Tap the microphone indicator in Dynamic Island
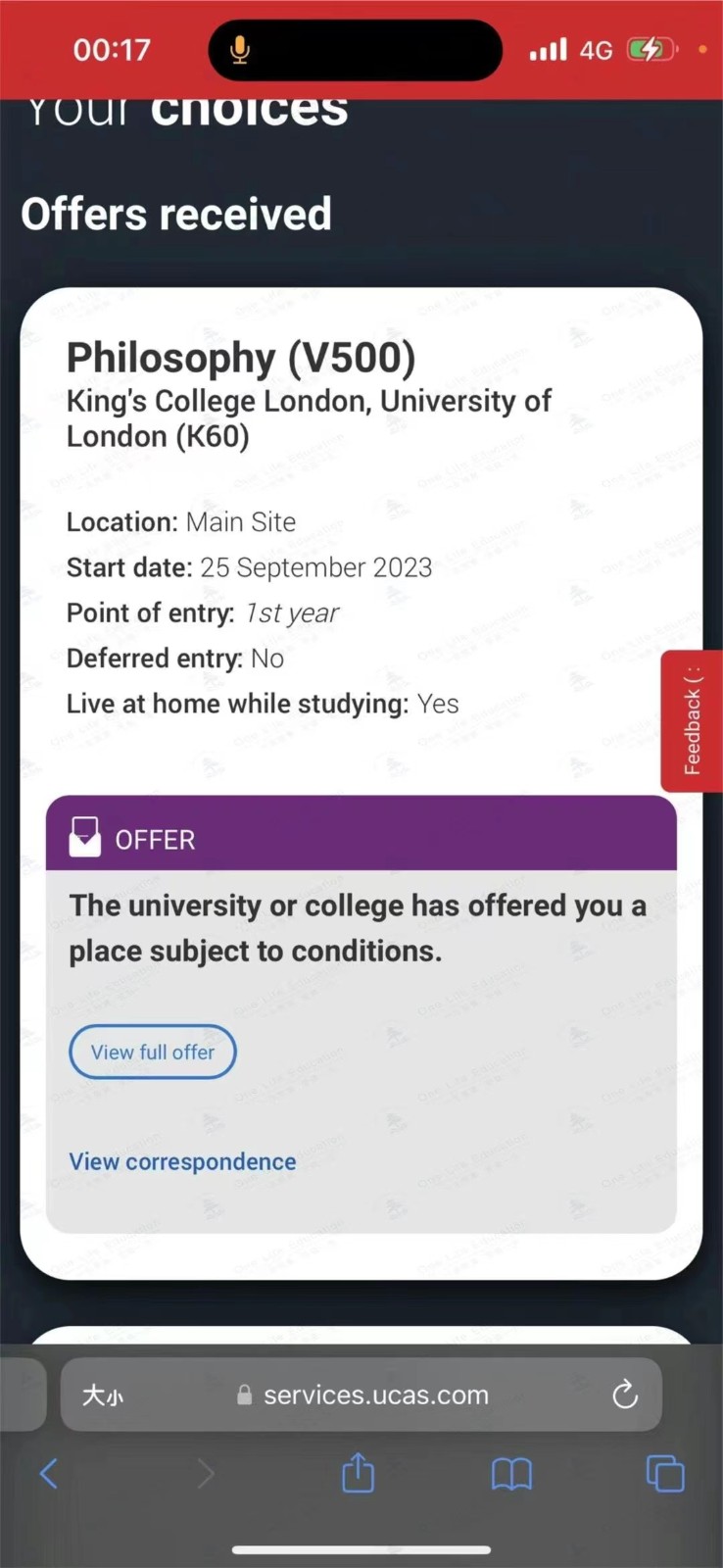The width and height of the screenshot is (723, 1568). point(240,50)
